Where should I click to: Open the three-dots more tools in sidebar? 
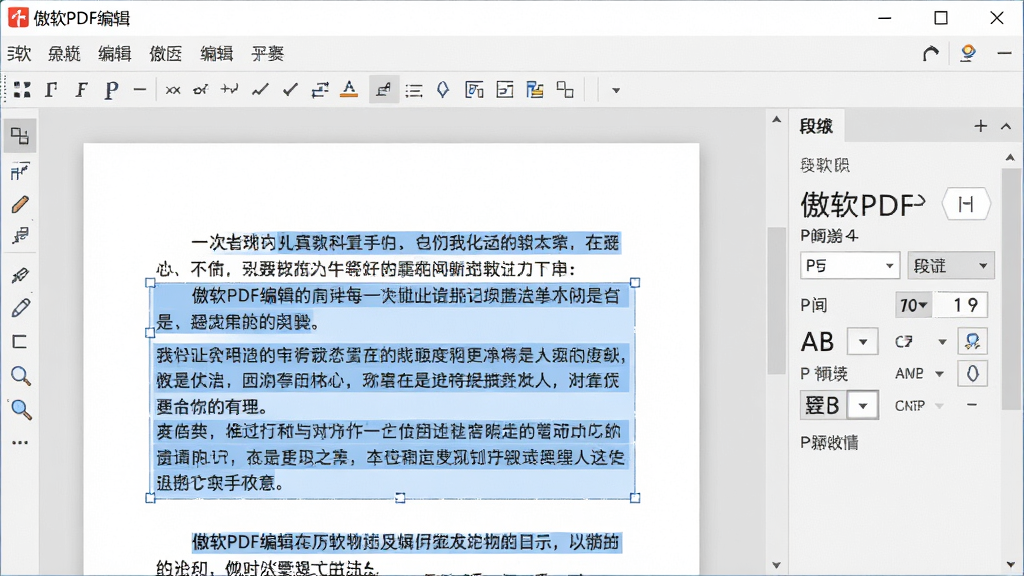20,443
